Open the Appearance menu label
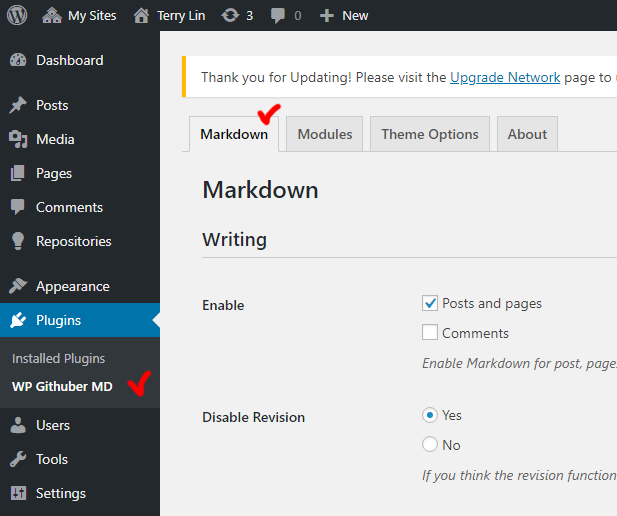 coord(73,287)
